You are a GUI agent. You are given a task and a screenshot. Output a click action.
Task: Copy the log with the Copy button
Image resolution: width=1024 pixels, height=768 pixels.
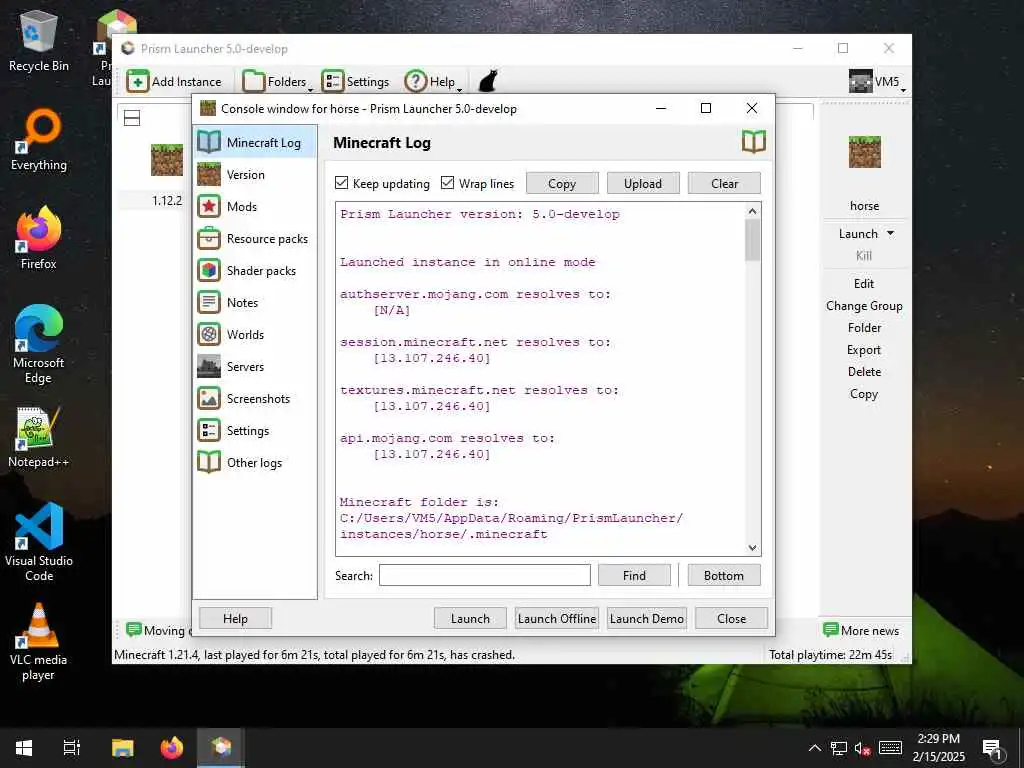click(562, 184)
